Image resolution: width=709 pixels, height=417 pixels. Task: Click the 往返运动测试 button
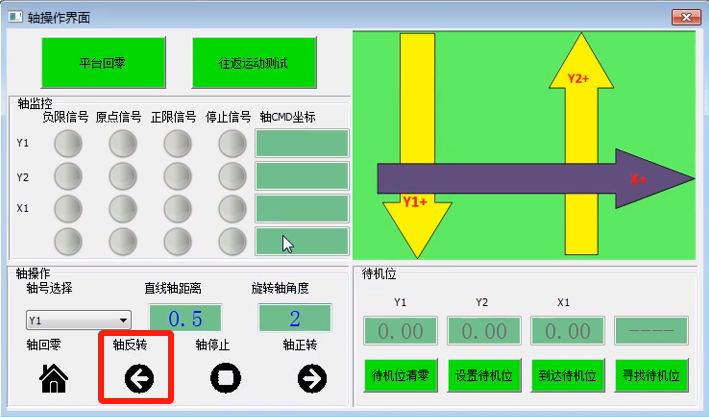tap(254, 62)
